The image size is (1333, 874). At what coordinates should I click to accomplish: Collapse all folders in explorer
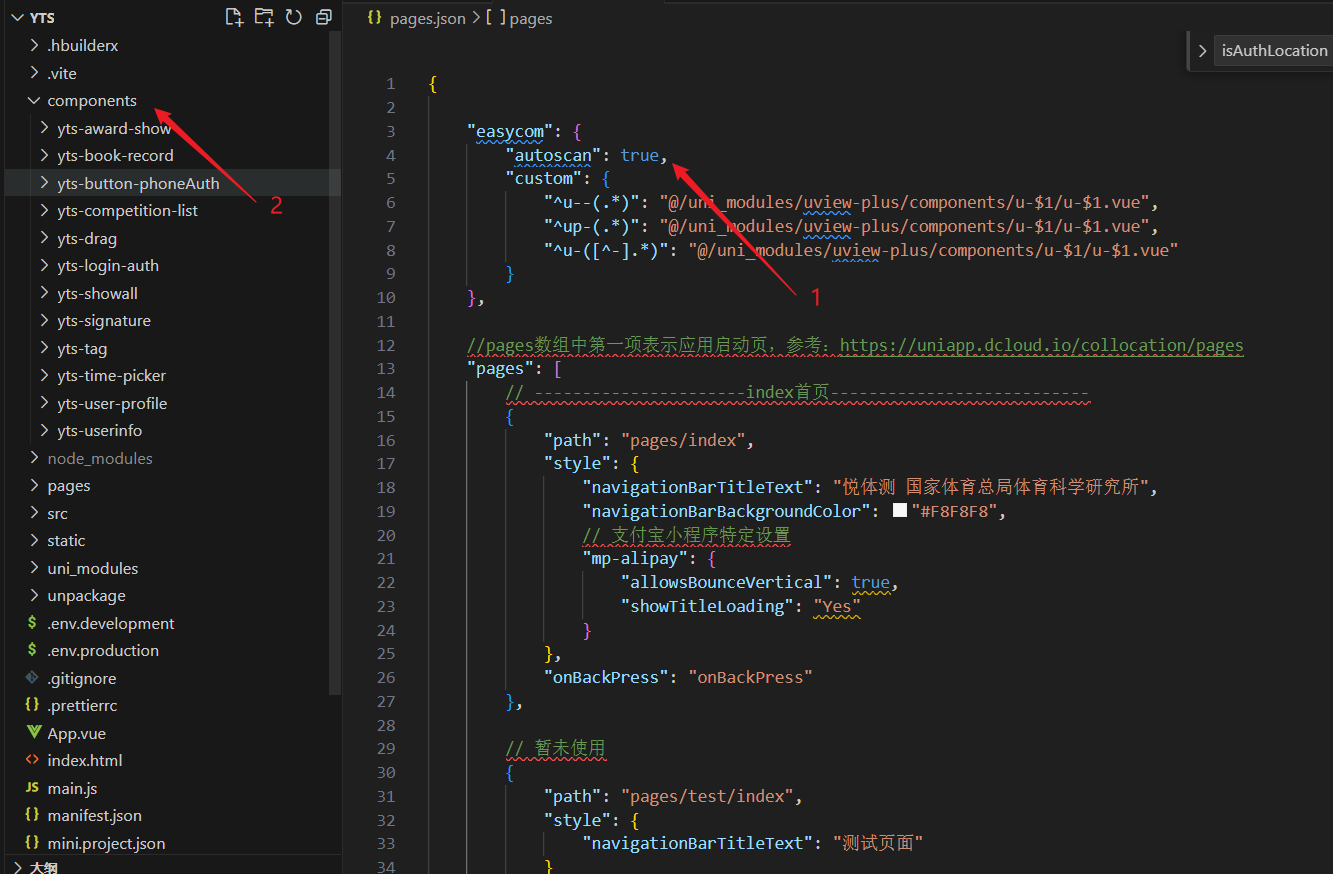tap(323, 17)
